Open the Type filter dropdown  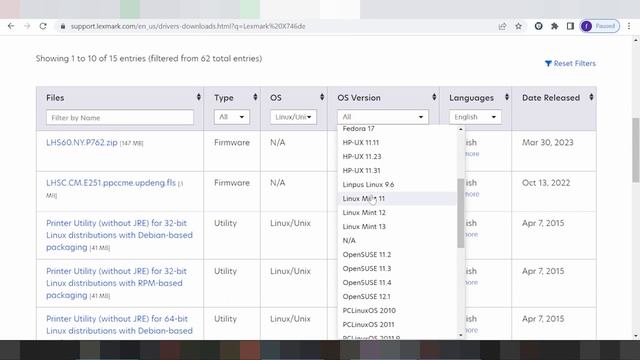[x=231, y=117]
